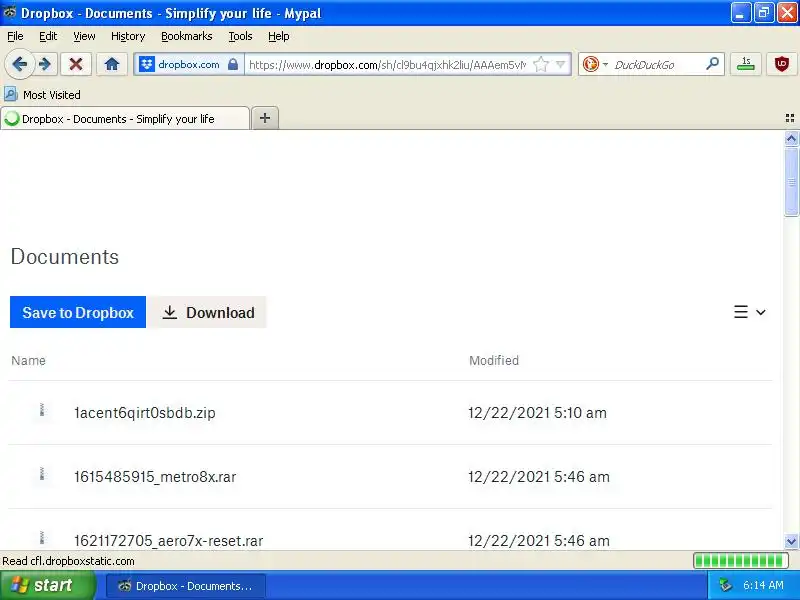The height and width of the screenshot is (600, 800).
Task: Open a new tab with plus button
Action: pos(265,118)
